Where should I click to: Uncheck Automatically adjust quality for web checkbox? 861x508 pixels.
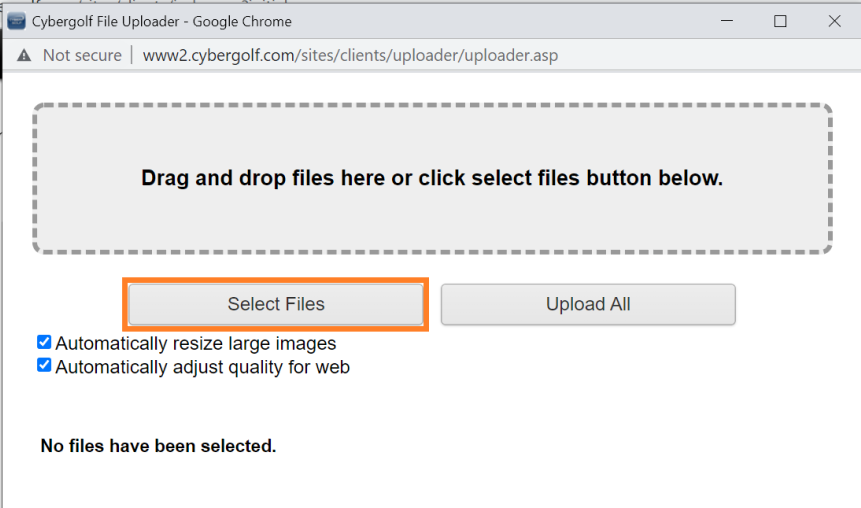tap(44, 365)
